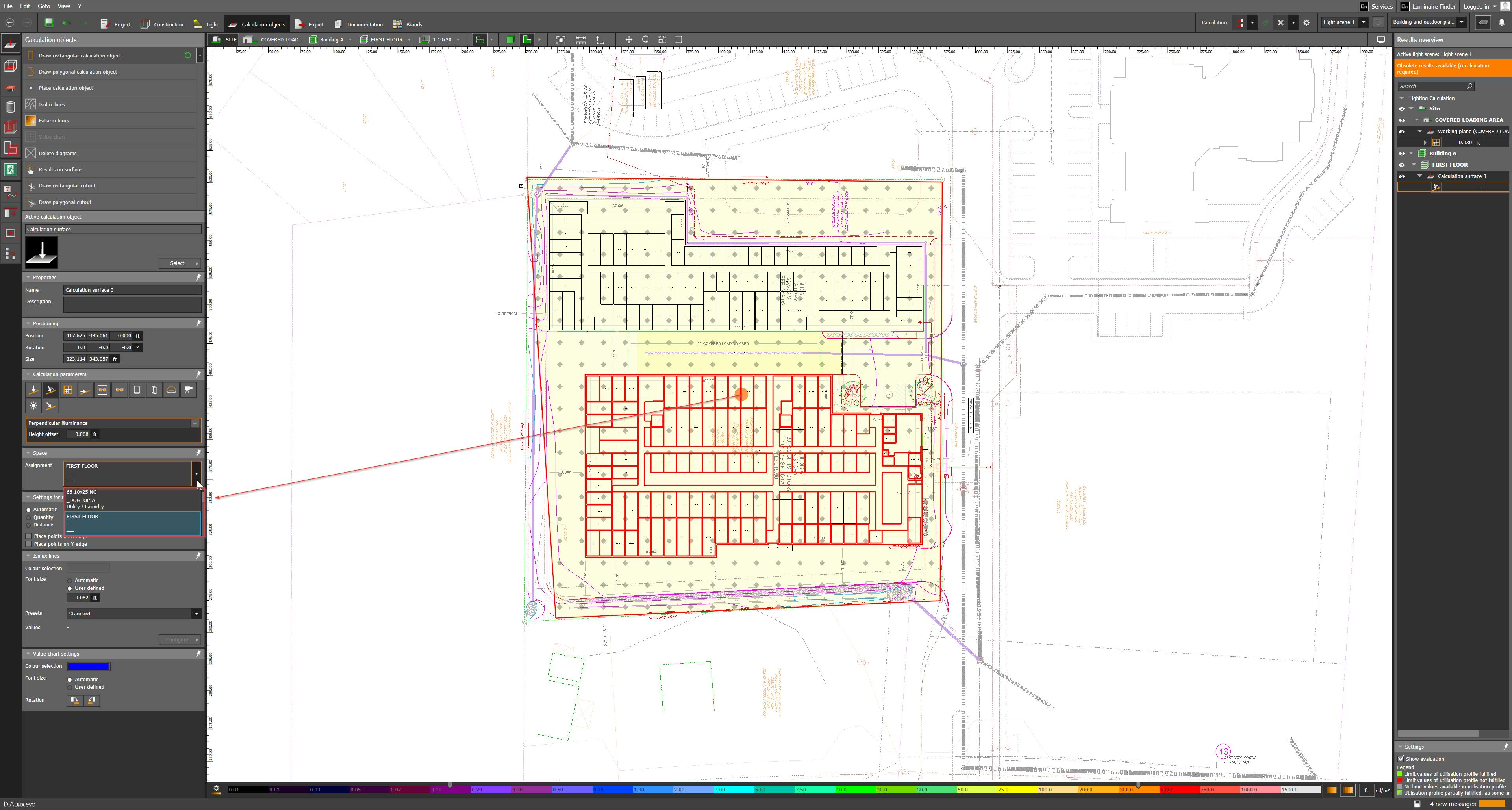
Task: Enable Place points on Y edge
Action: (x=29, y=544)
